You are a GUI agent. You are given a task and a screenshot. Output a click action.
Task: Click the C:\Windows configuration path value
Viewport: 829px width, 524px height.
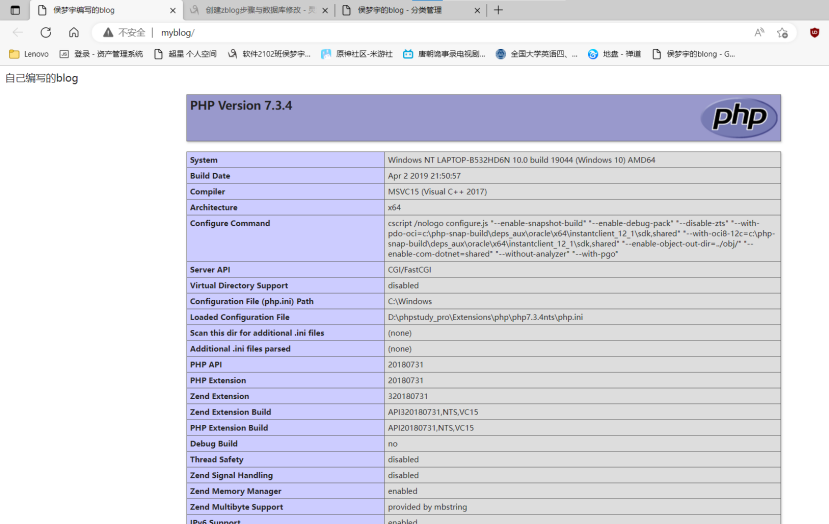[410, 301]
